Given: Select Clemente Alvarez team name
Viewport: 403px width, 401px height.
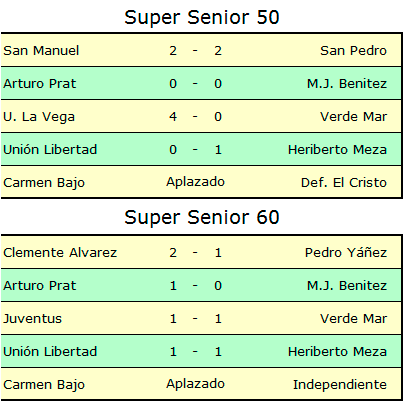Looking at the screenshot, I should (x=60, y=253).
